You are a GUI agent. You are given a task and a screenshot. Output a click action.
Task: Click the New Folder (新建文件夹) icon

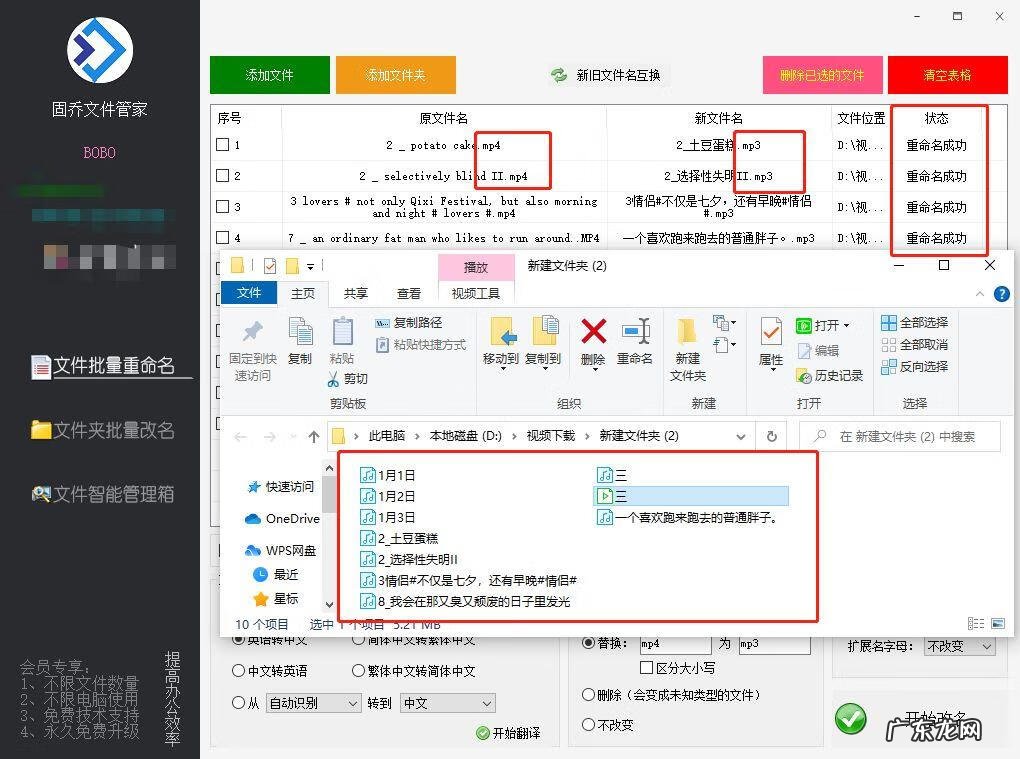point(687,332)
